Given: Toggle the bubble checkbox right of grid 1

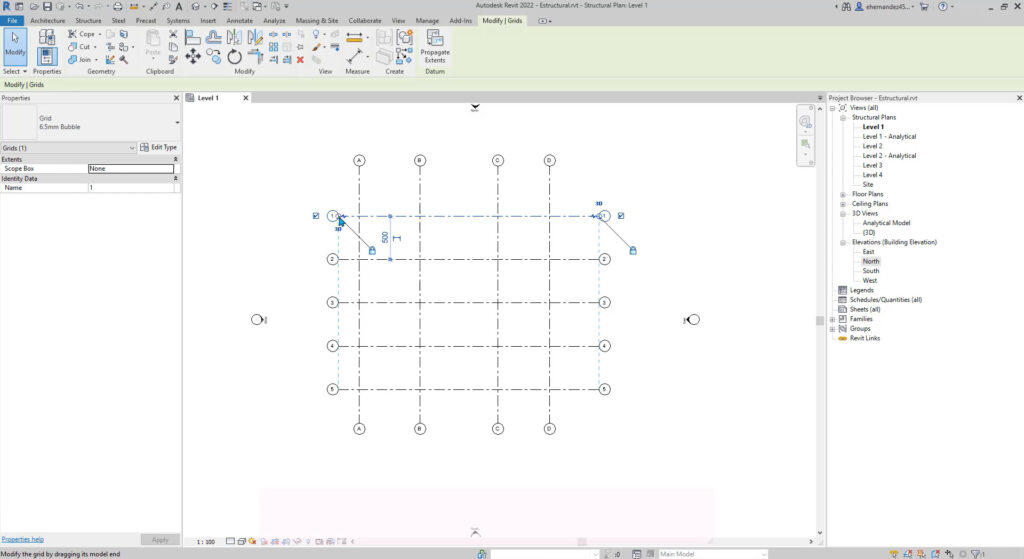Looking at the screenshot, I should (x=621, y=216).
